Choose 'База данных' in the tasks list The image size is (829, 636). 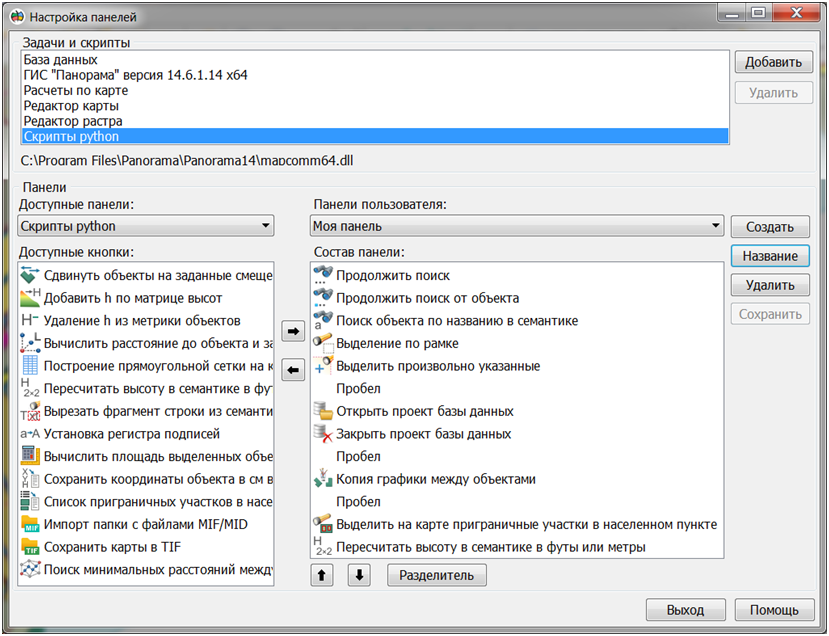(60, 60)
